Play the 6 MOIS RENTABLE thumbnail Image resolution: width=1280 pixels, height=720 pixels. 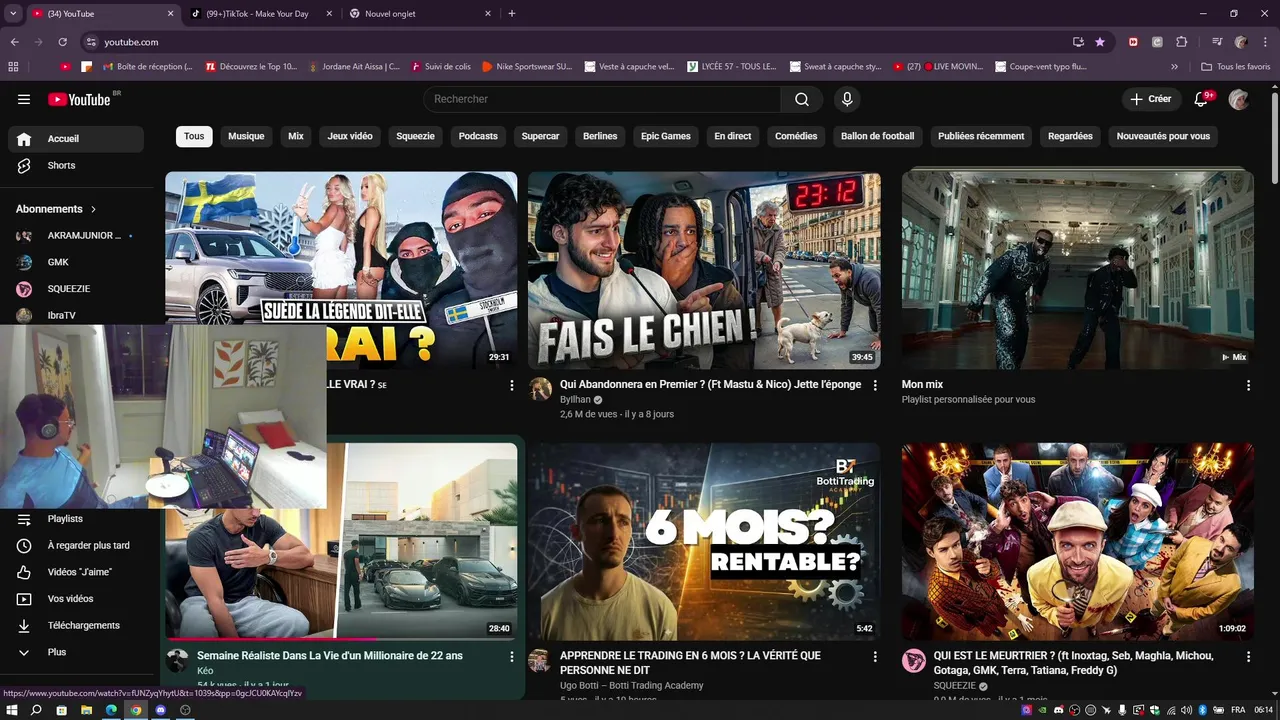pos(704,542)
